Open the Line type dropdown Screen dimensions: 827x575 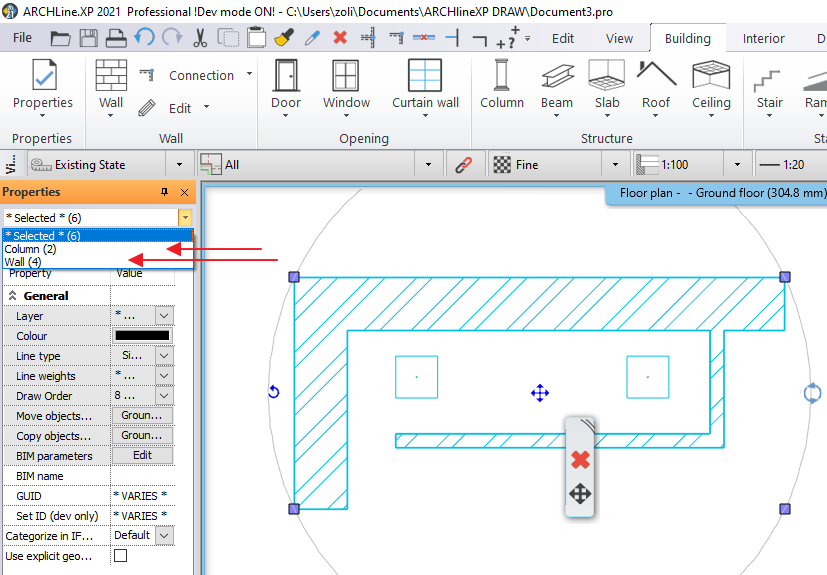point(164,356)
